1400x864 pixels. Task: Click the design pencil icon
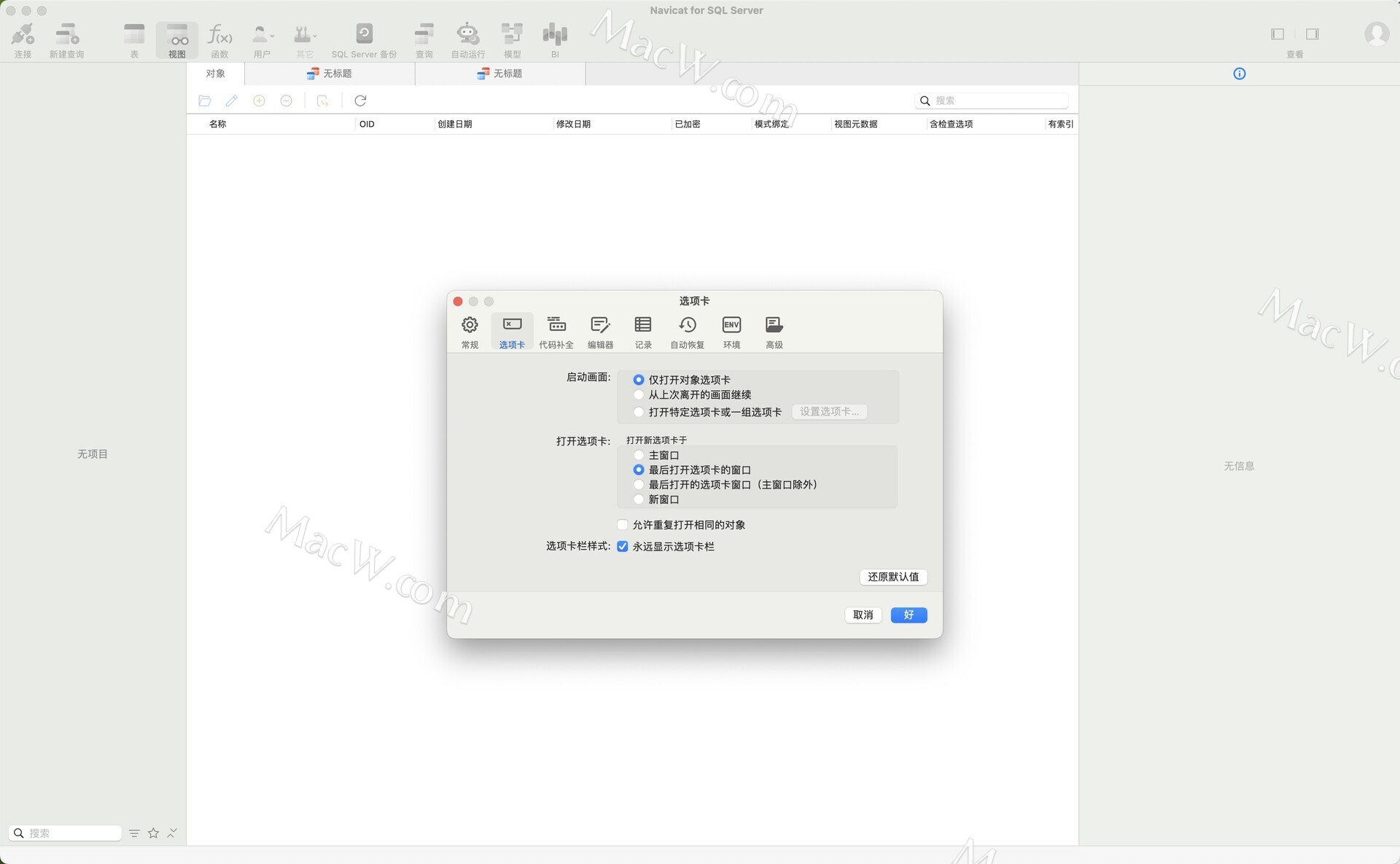tap(232, 101)
